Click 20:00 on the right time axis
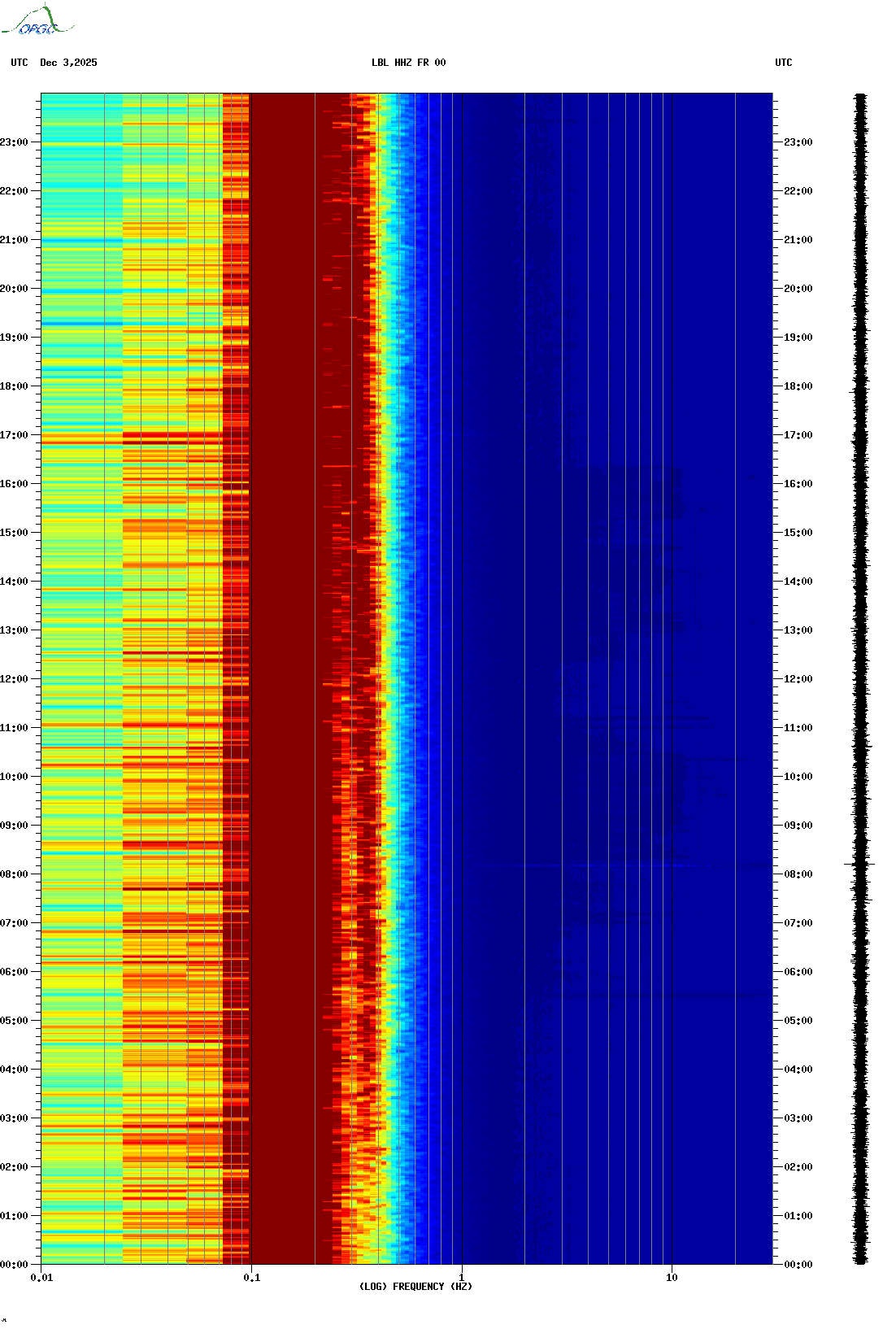The width and height of the screenshot is (896, 1329). pyautogui.click(x=798, y=289)
